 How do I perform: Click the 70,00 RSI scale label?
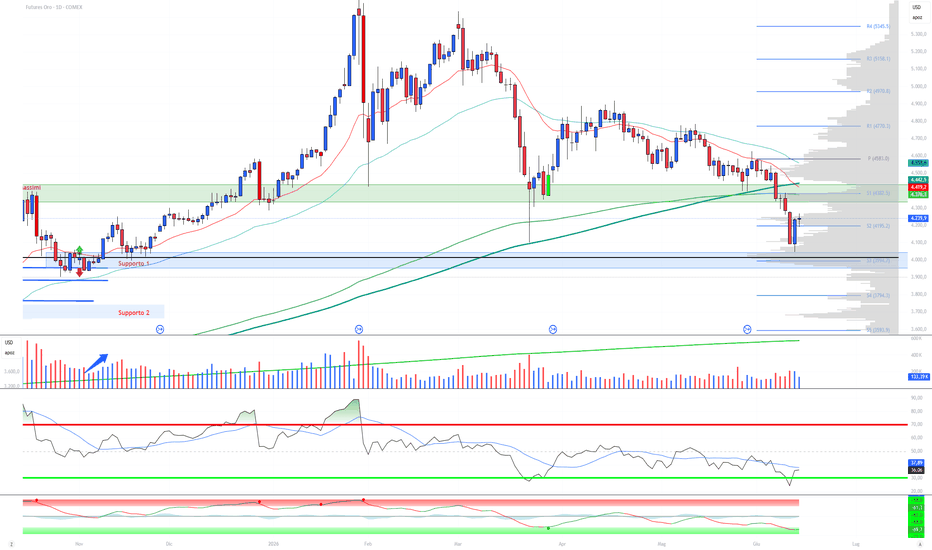pyautogui.click(x=917, y=425)
